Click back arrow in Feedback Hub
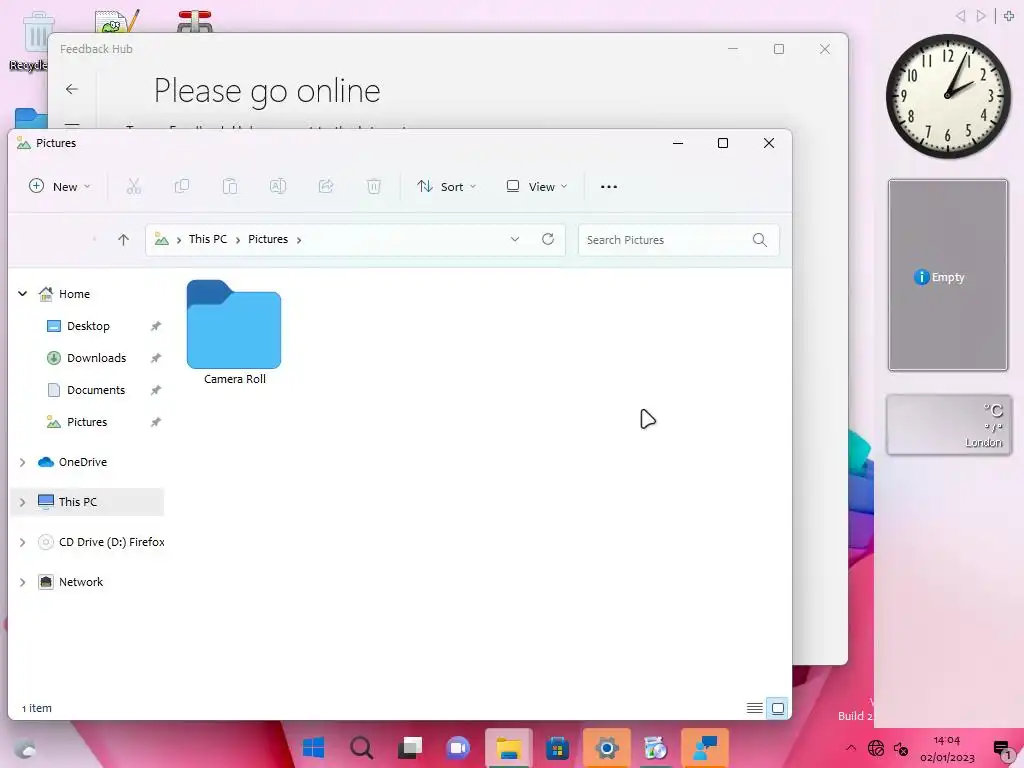The width and height of the screenshot is (1024, 768). (72, 89)
